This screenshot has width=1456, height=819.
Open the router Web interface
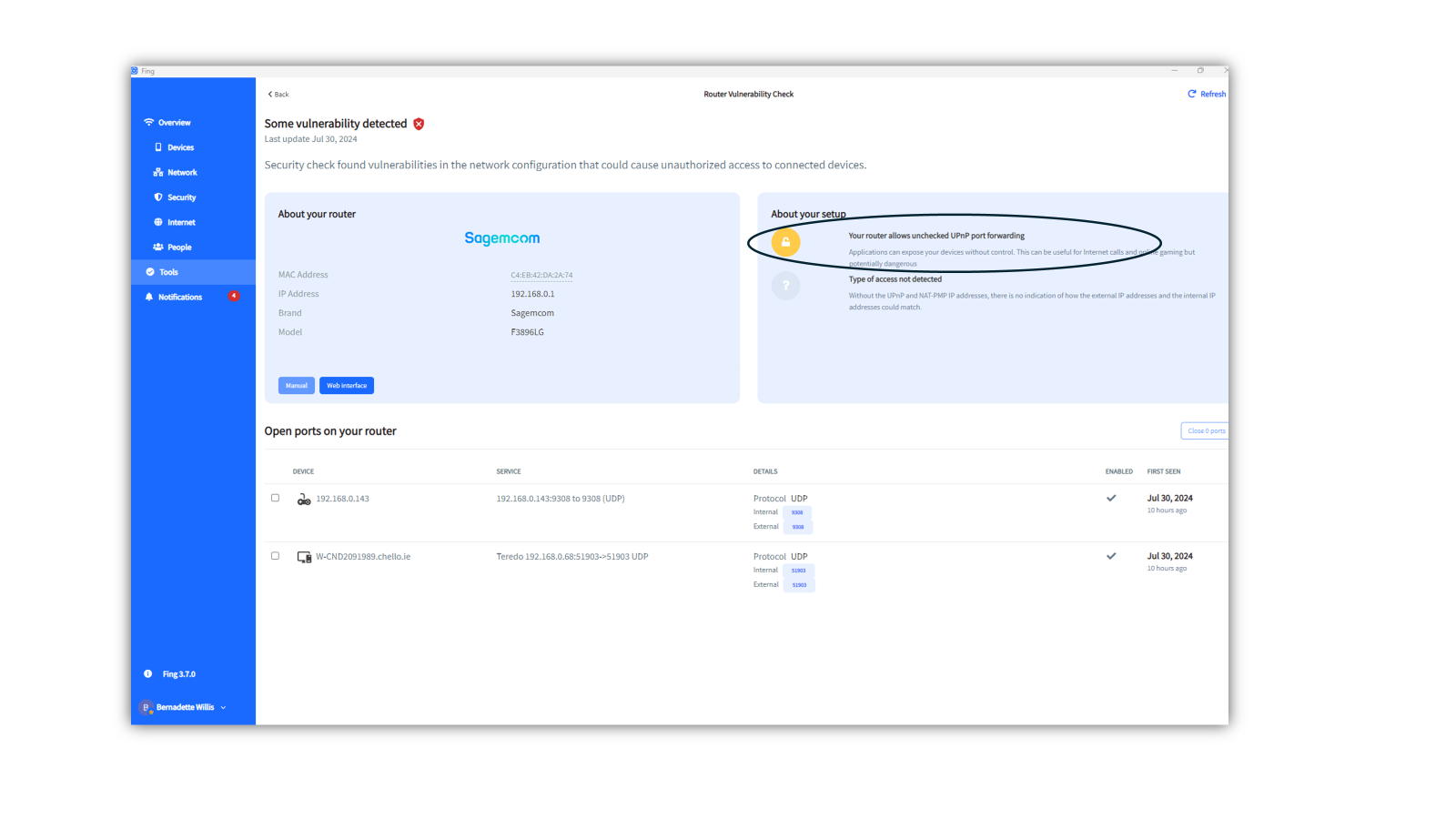tap(347, 386)
